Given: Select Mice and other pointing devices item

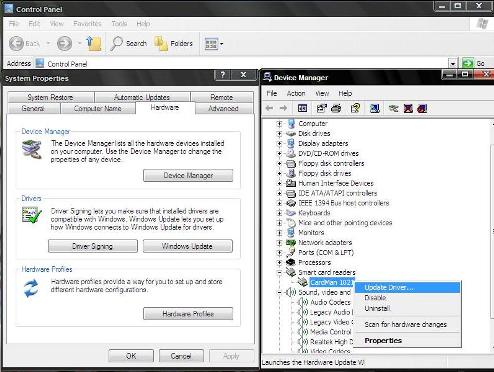Looking at the screenshot, I should tap(345, 223).
